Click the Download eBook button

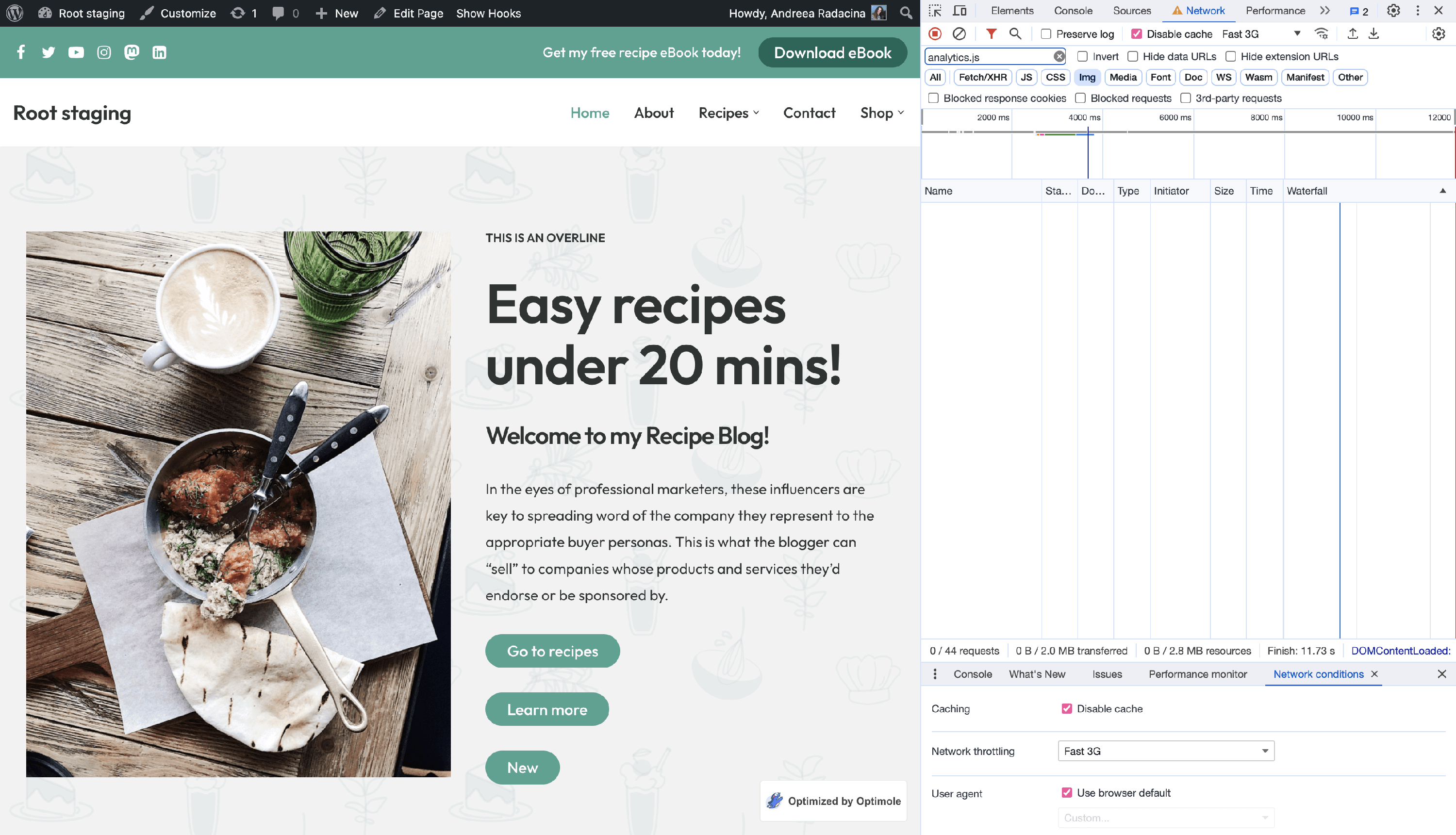[832, 53]
